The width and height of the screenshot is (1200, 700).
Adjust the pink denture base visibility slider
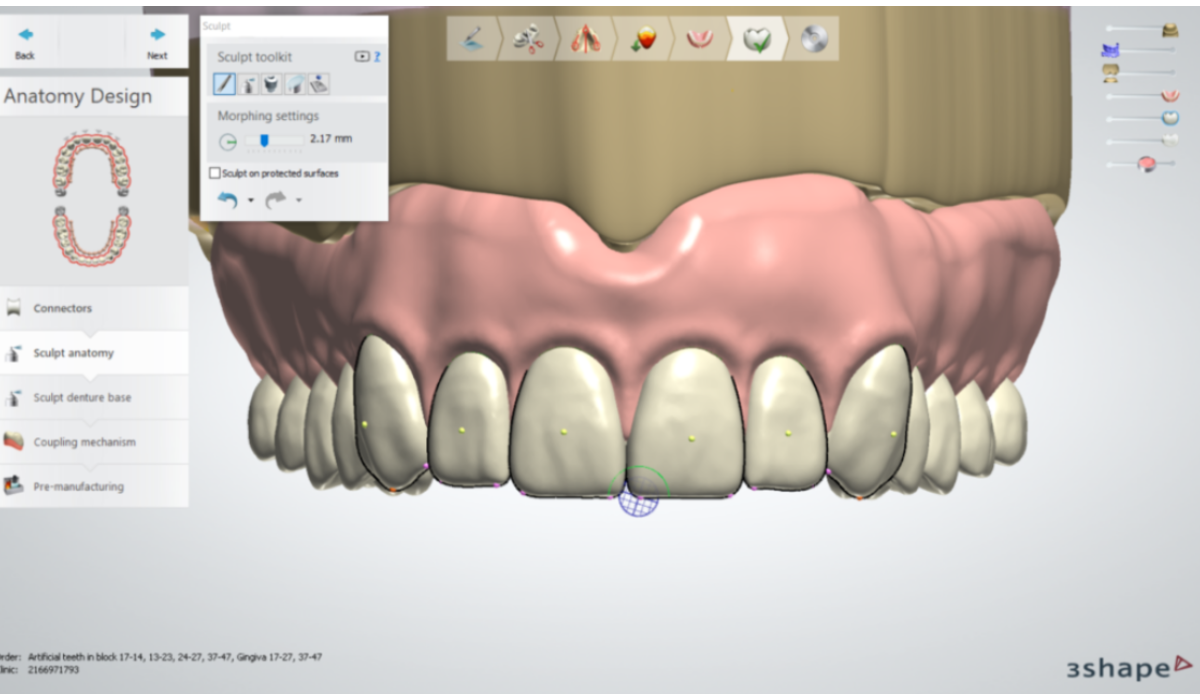[x=1170, y=96]
